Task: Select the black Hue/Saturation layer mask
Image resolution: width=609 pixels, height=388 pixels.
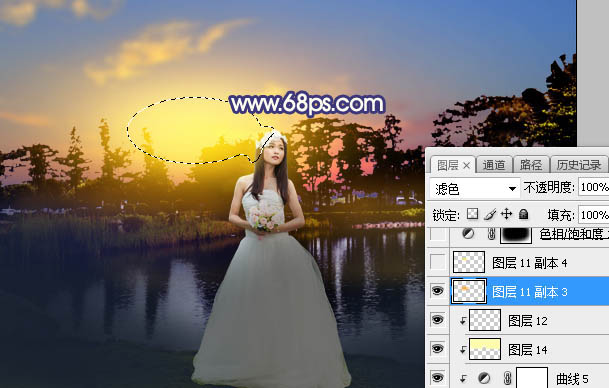Action: tap(516, 235)
